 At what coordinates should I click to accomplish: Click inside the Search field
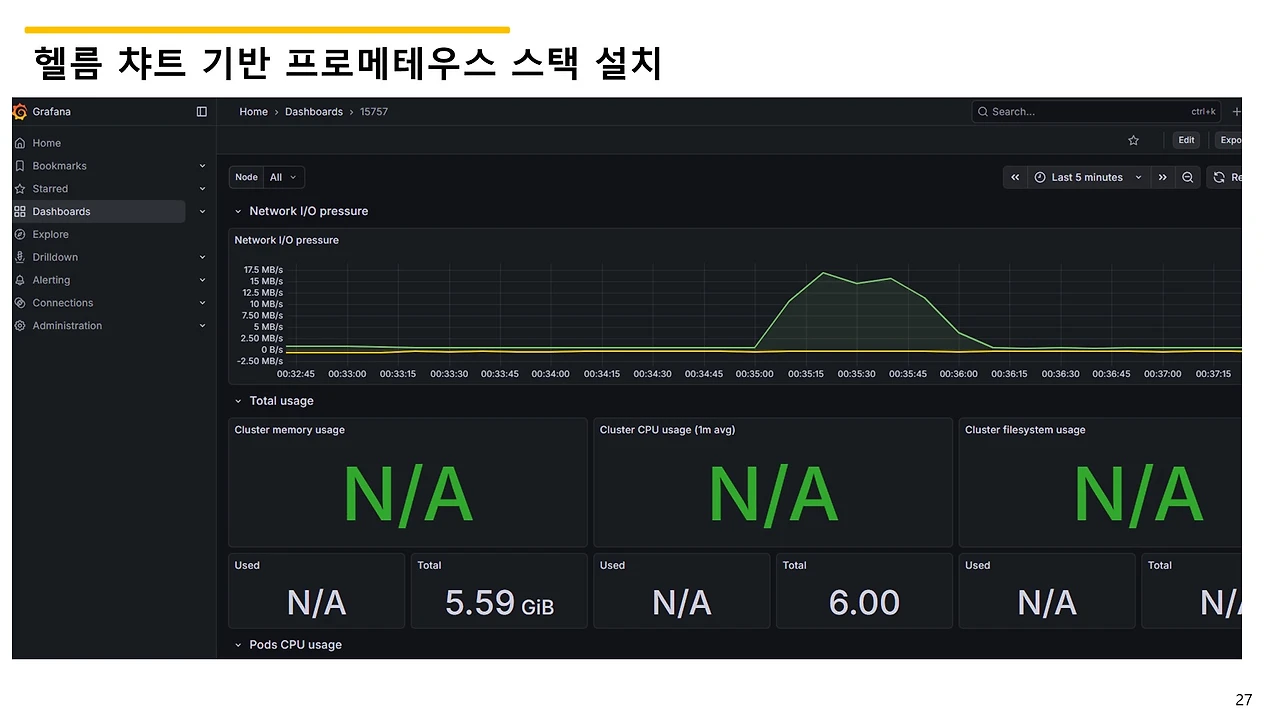1090,111
